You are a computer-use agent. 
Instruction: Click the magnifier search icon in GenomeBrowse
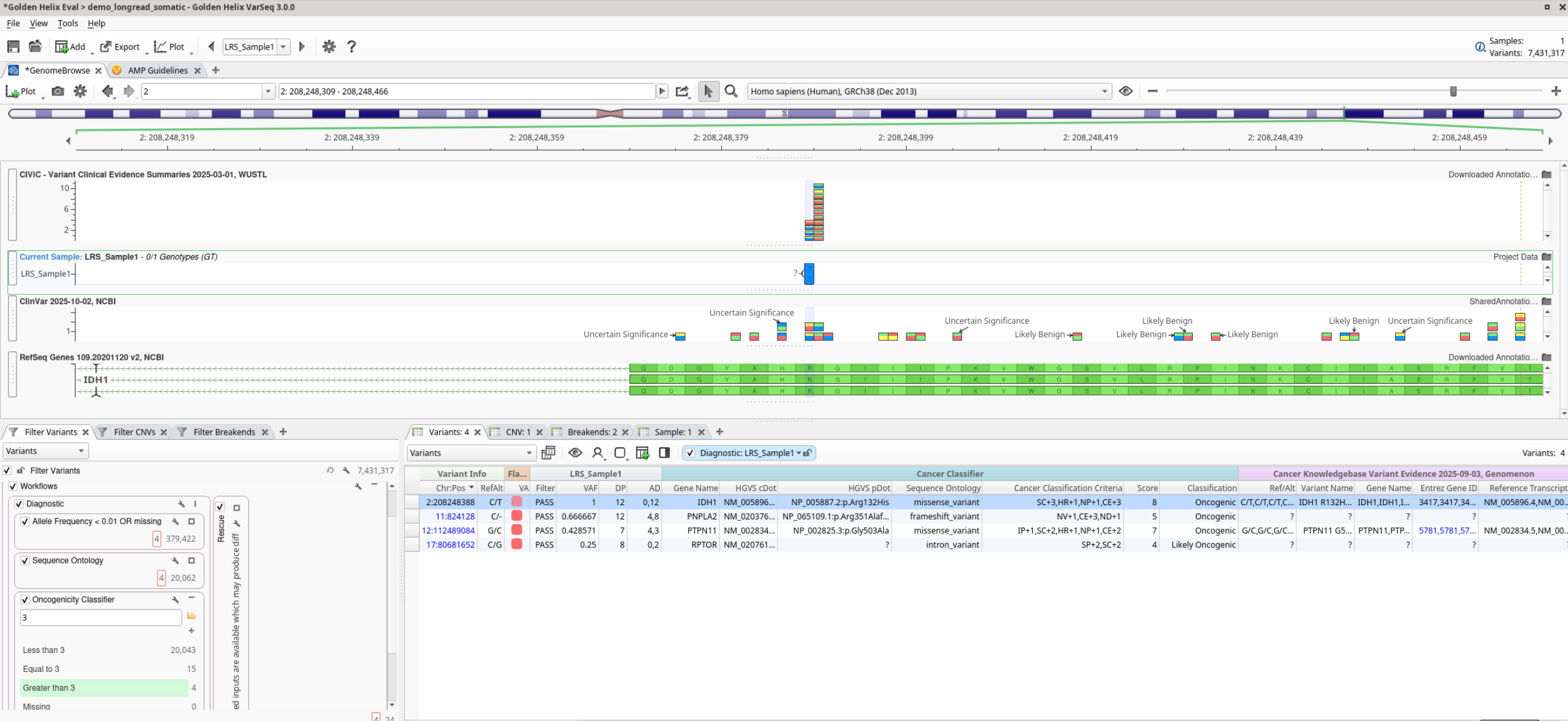(731, 91)
